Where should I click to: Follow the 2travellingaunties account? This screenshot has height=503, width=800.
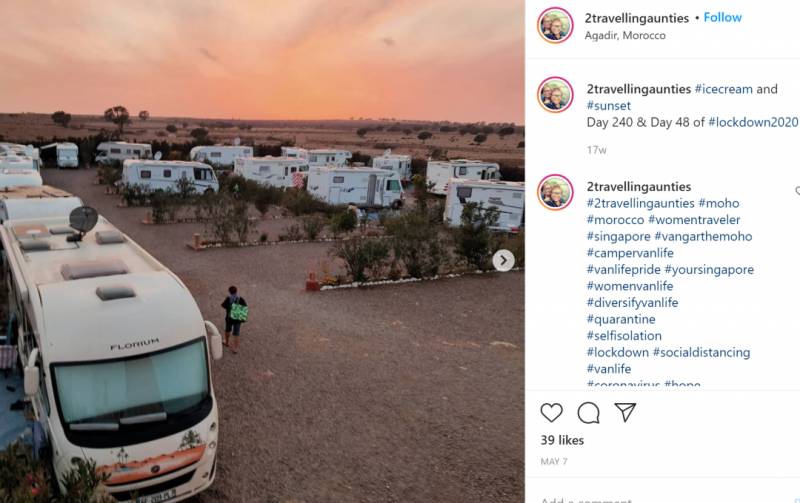pyautogui.click(x=722, y=17)
